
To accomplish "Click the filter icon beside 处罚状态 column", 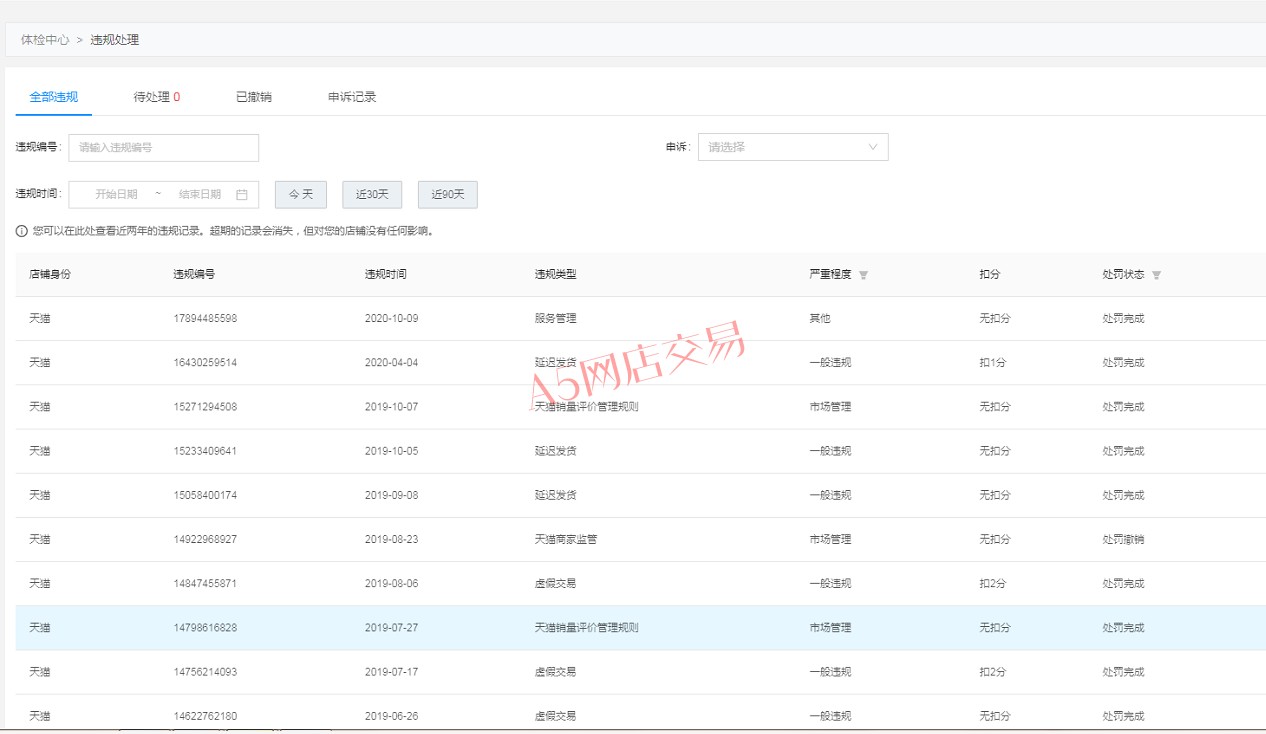I will (x=1156, y=275).
